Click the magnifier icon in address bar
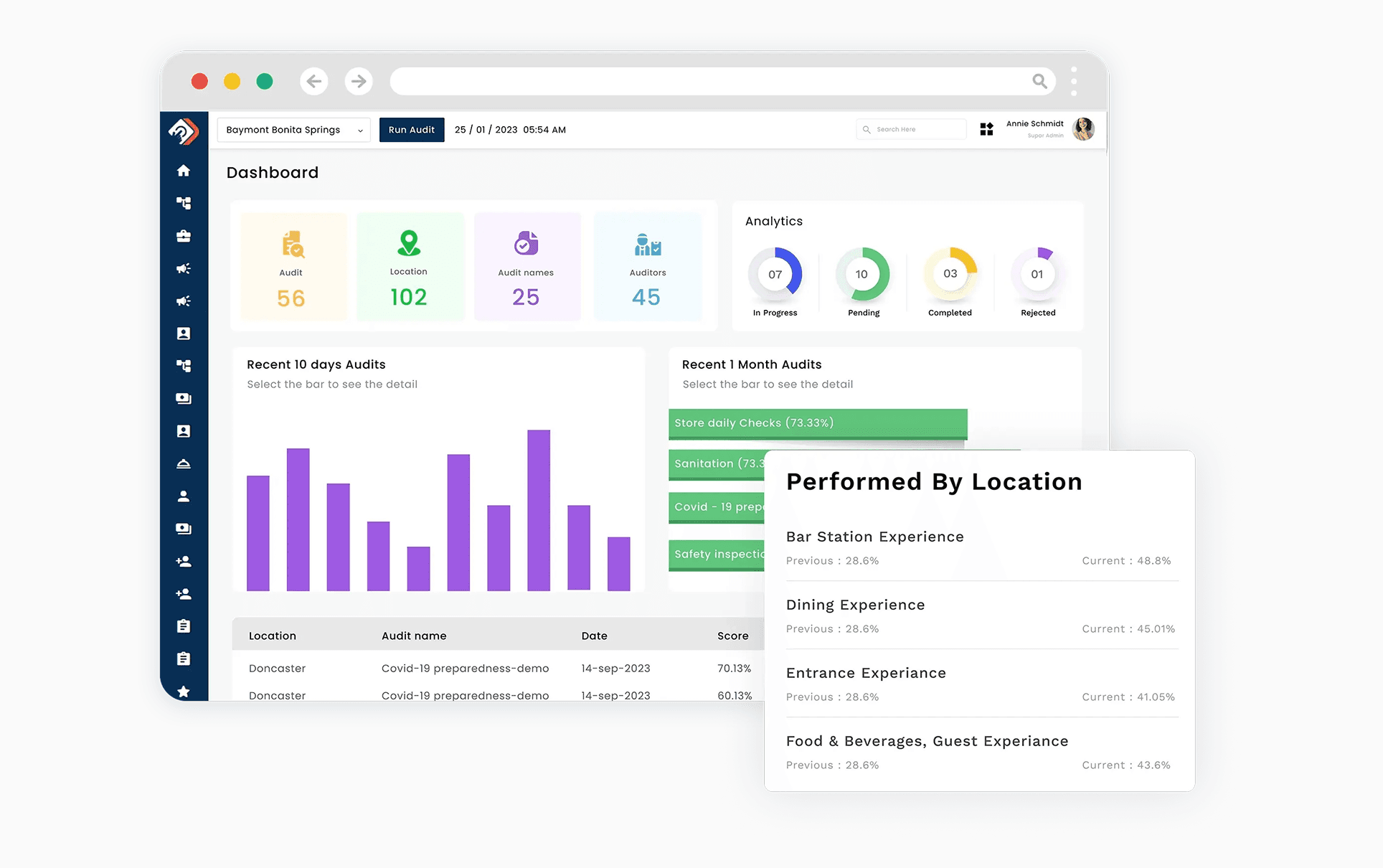Image resolution: width=1383 pixels, height=868 pixels. 1039,81
